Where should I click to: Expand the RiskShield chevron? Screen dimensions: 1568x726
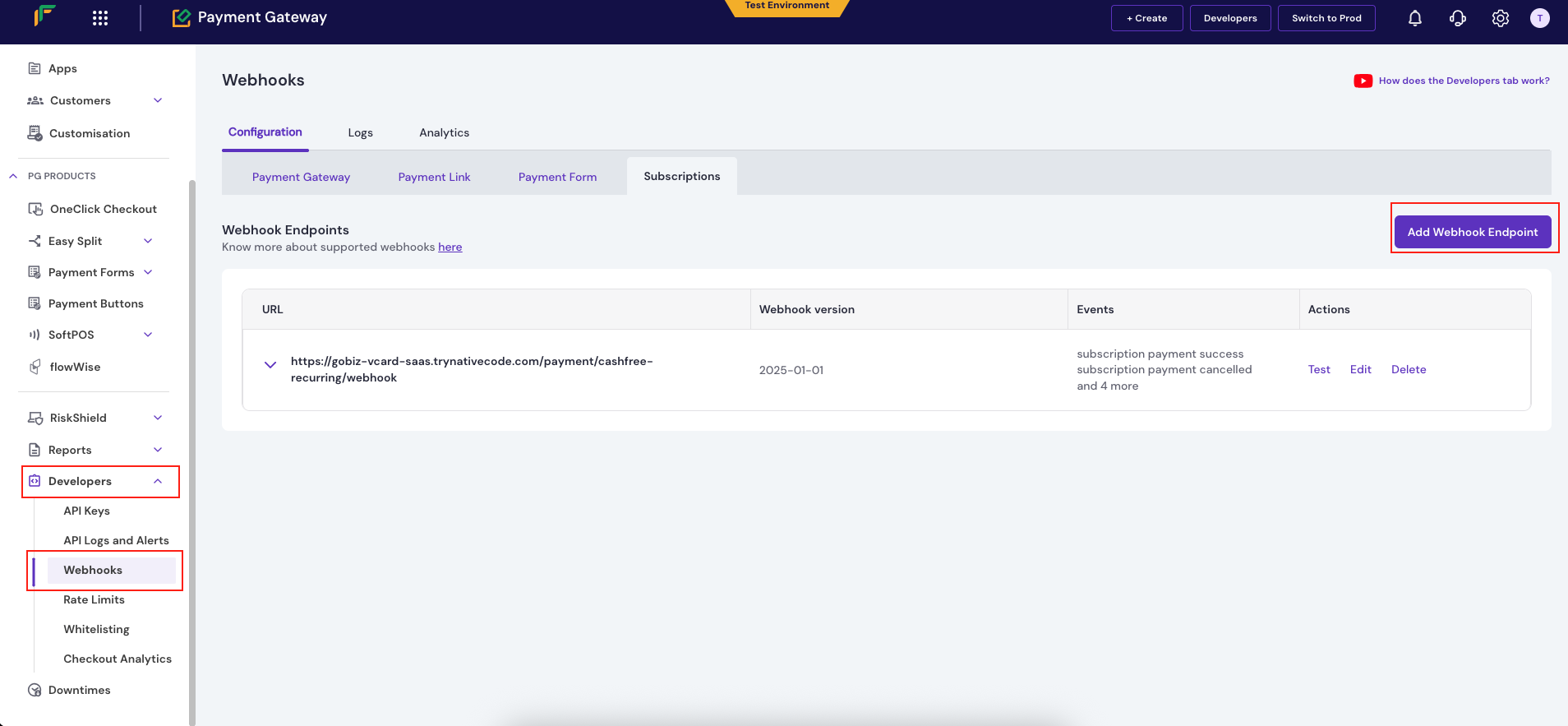click(158, 418)
